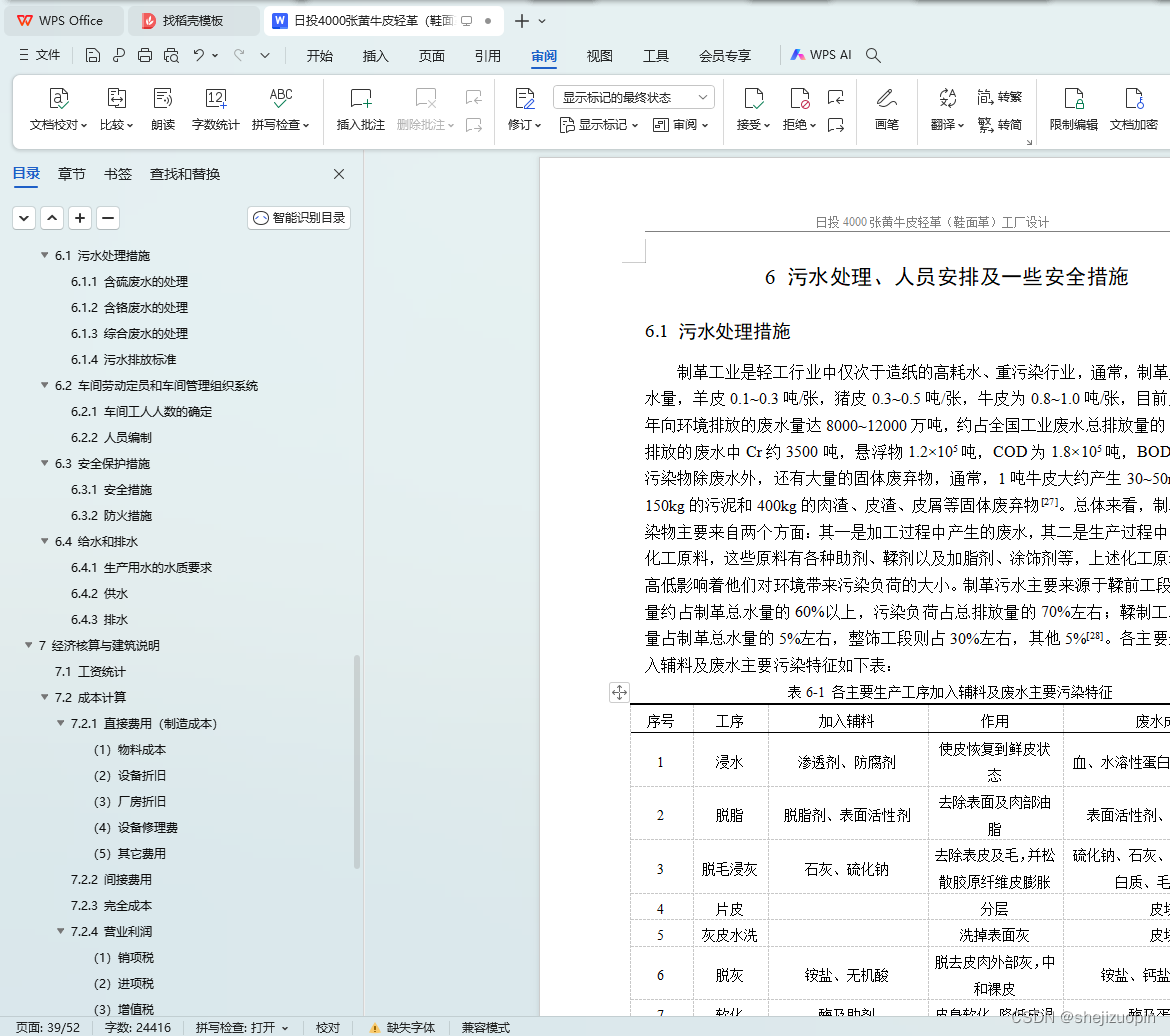This screenshot has width=1170, height=1036.
Task: Open the 视图 ribbon tab
Action: click(599, 56)
